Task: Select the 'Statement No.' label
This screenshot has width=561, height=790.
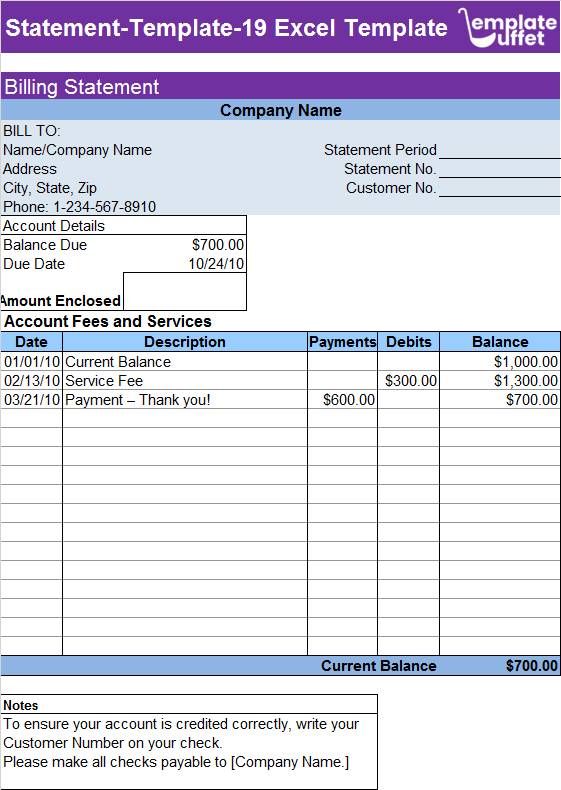Action: [390, 169]
